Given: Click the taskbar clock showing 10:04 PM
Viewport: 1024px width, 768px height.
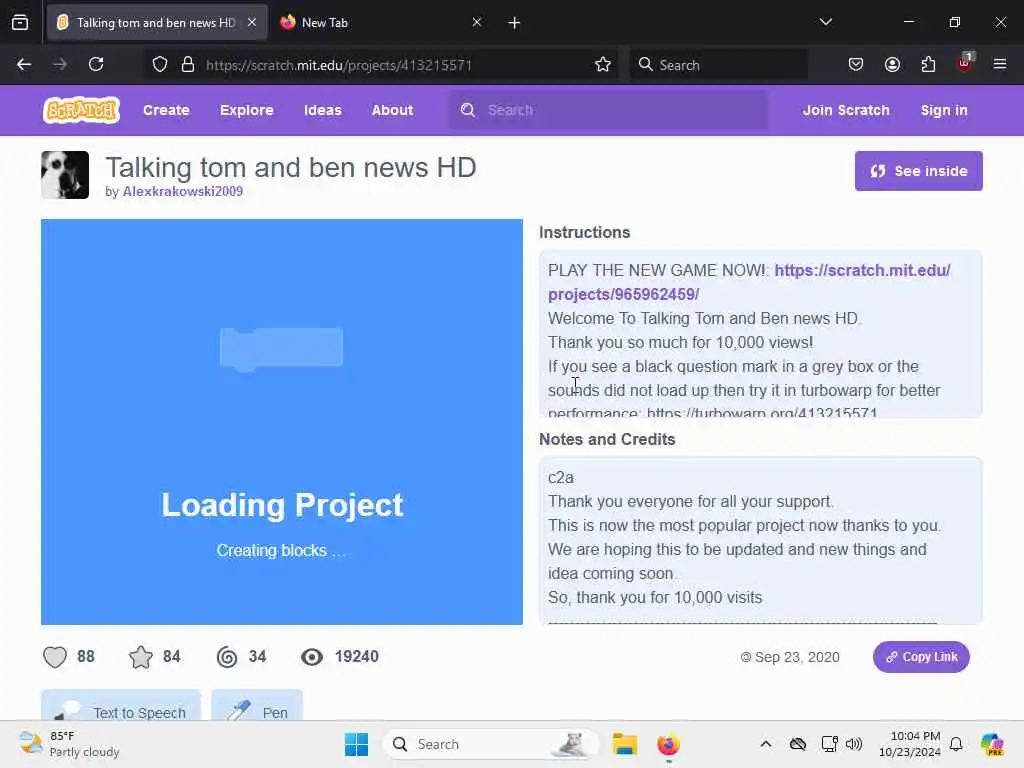Looking at the screenshot, I should tap(910, 744).
